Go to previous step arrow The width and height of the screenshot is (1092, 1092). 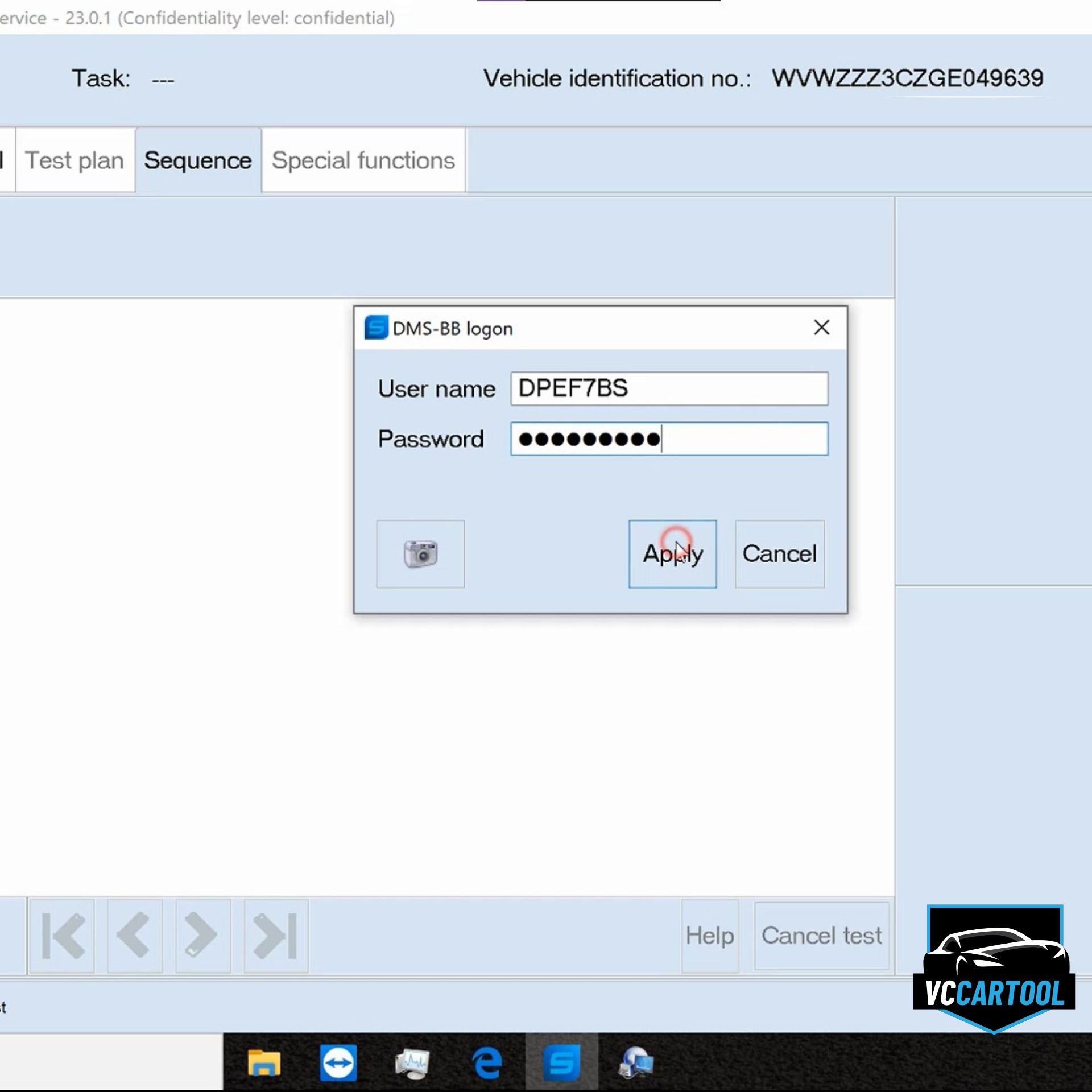click(x=134, y=936)
